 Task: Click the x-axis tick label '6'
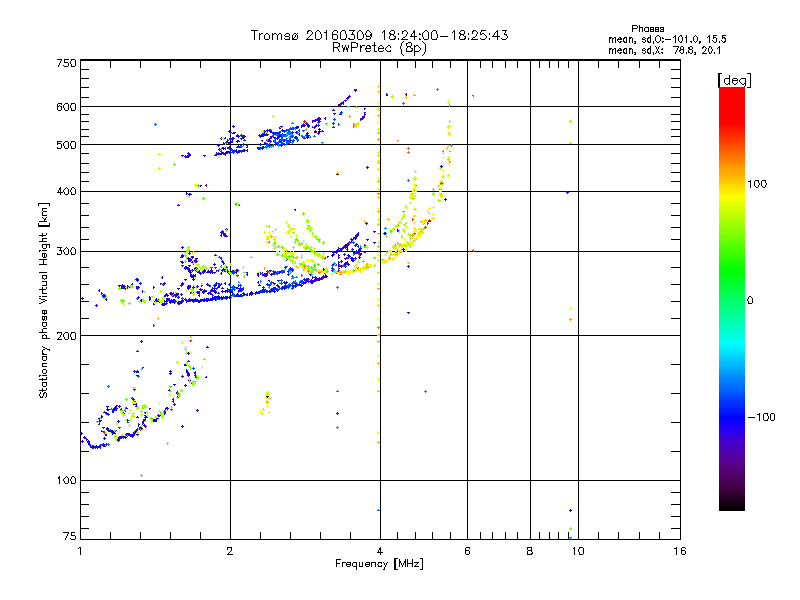pyautogui.click(x=467, y=551)
